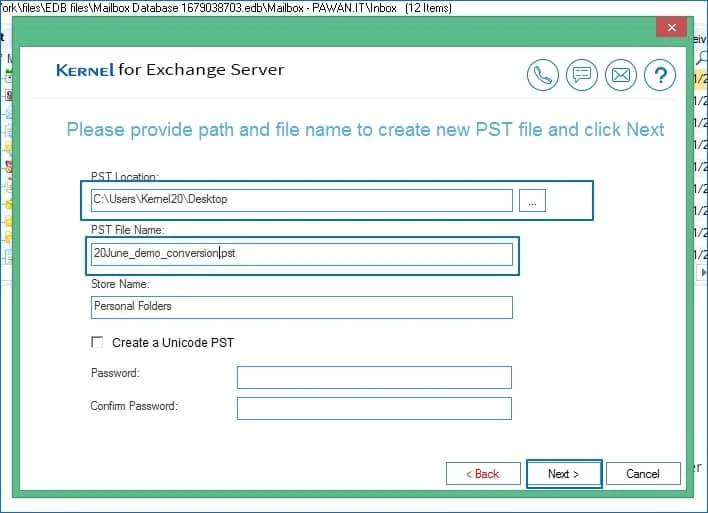Proceed with the Next button
The width and height of the screenshot is (708, 513).
tap(564, 474)
